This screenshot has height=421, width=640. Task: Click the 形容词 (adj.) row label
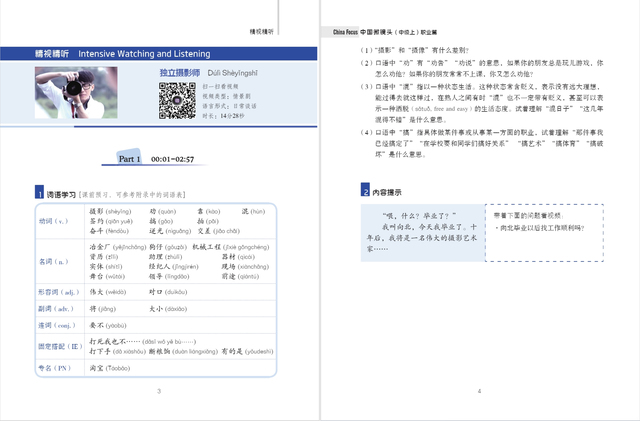53,293
